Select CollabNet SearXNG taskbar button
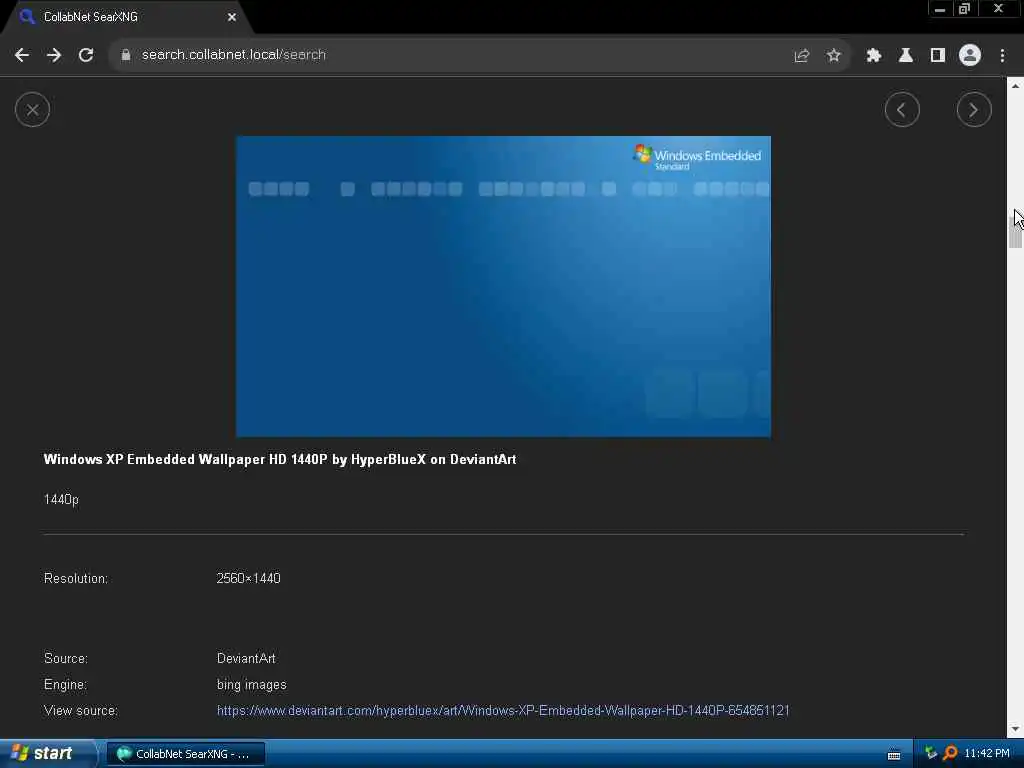Screen dimensions: 1024x768 185,754
